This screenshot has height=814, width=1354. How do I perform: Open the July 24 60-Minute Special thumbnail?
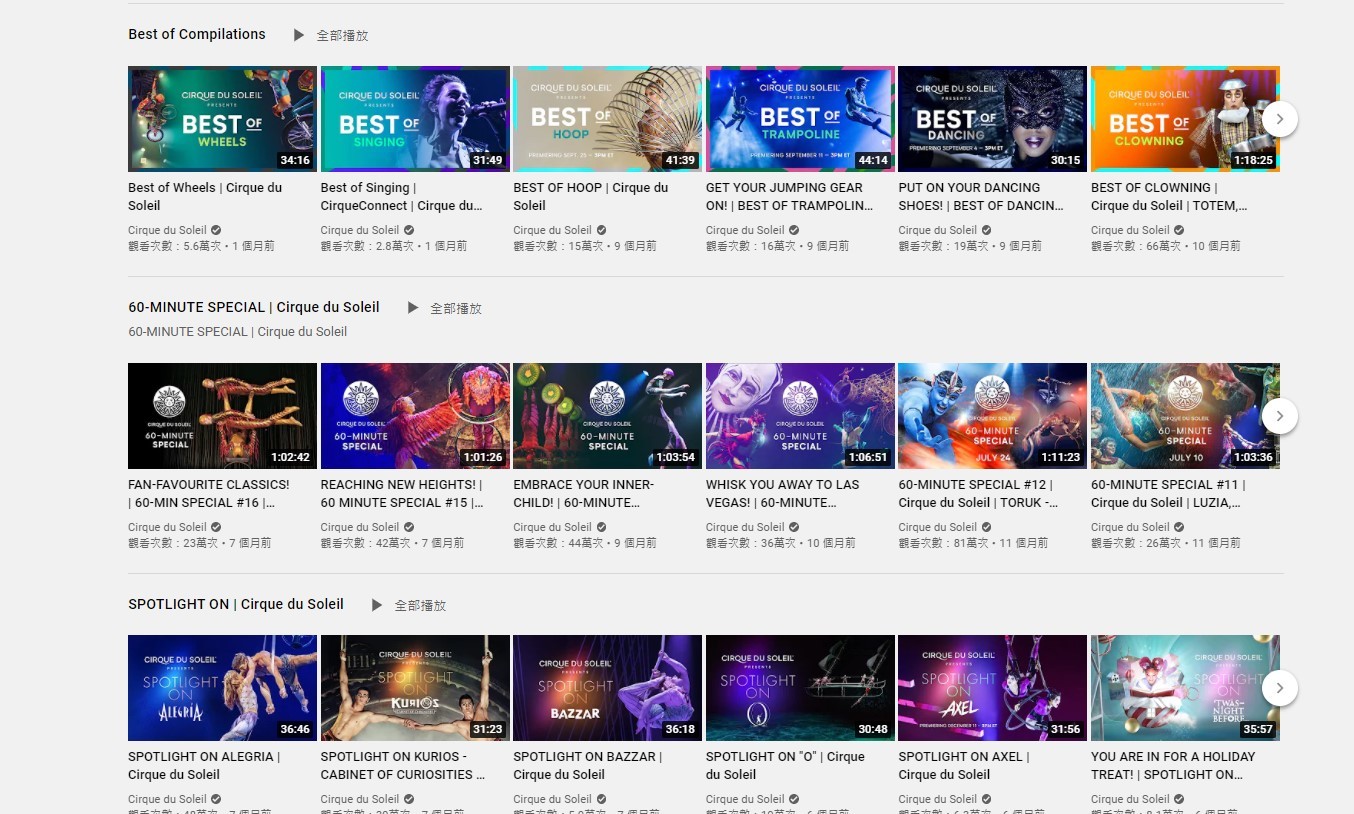992,416
